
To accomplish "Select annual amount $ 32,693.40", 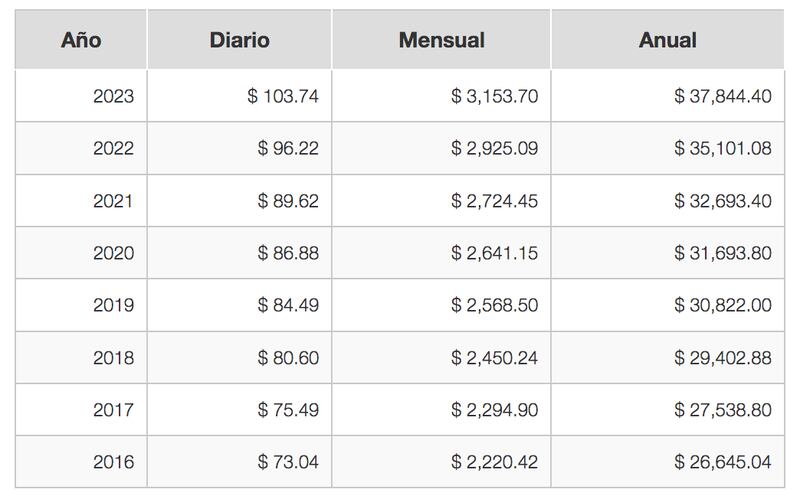I will [722, 201].
